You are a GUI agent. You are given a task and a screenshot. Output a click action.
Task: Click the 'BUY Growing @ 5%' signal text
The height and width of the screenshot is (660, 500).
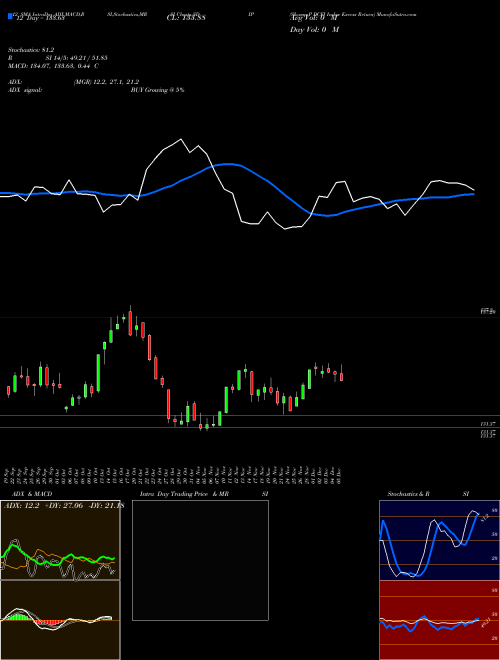(157, 90)
